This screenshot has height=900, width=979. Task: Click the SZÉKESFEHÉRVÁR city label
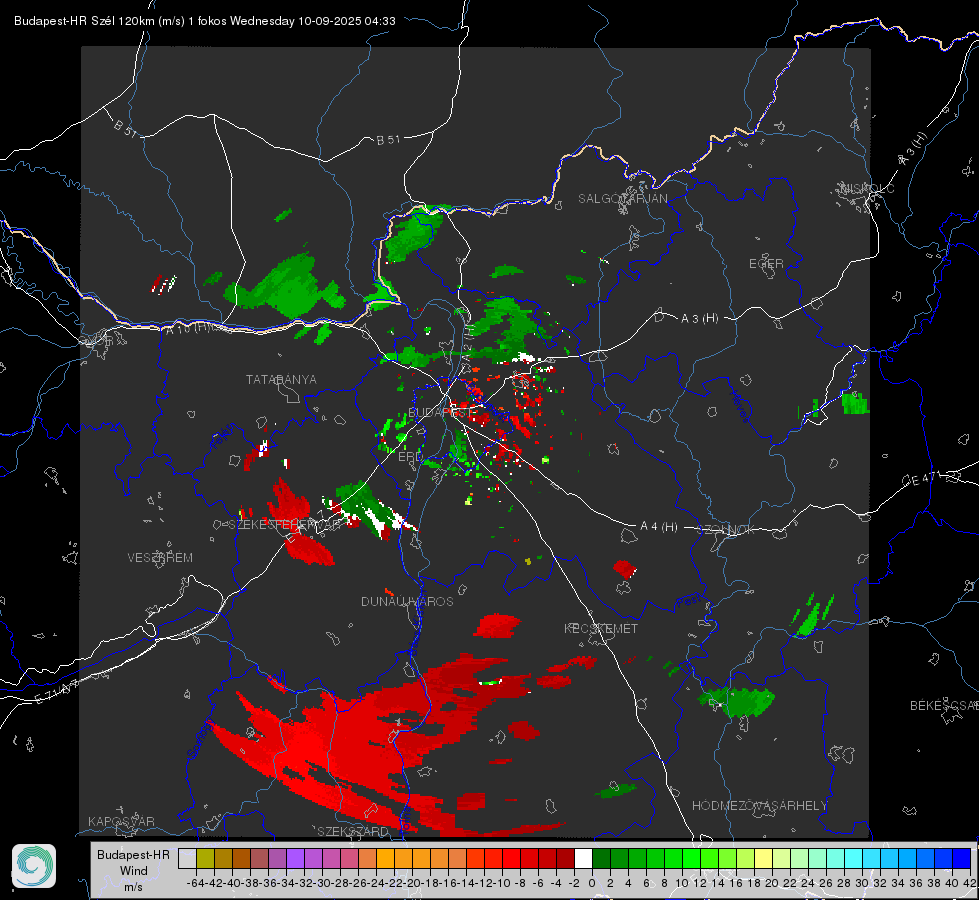285,525
